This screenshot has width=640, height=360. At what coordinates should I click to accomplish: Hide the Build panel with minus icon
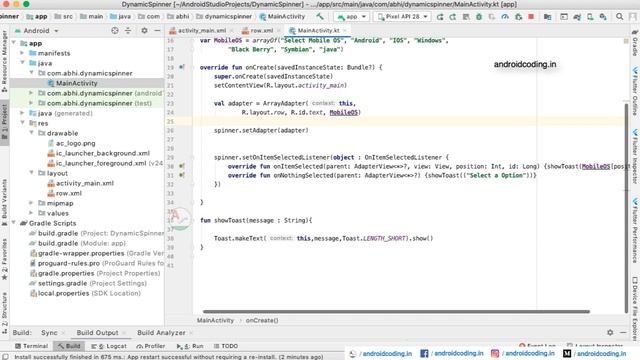coord(623,333)
